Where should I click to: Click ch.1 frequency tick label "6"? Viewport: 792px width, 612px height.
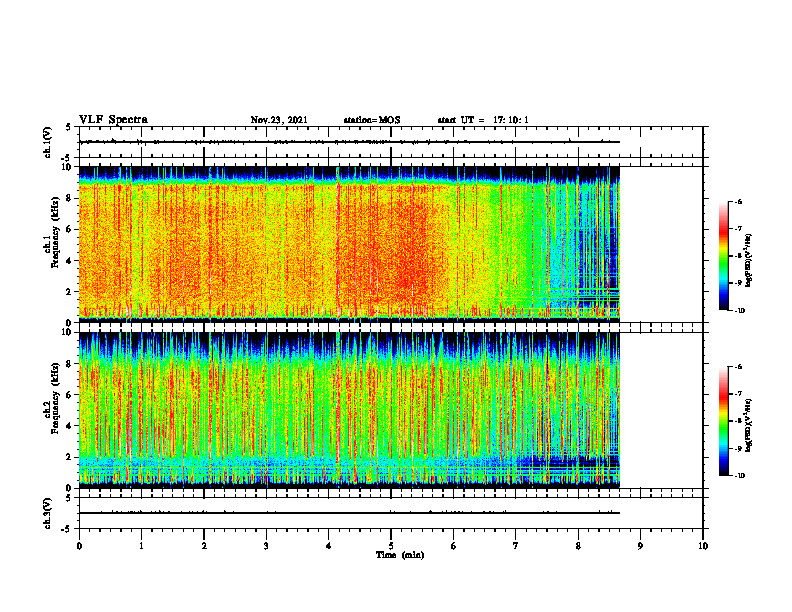pyautogui.click(x=69, y=229)
